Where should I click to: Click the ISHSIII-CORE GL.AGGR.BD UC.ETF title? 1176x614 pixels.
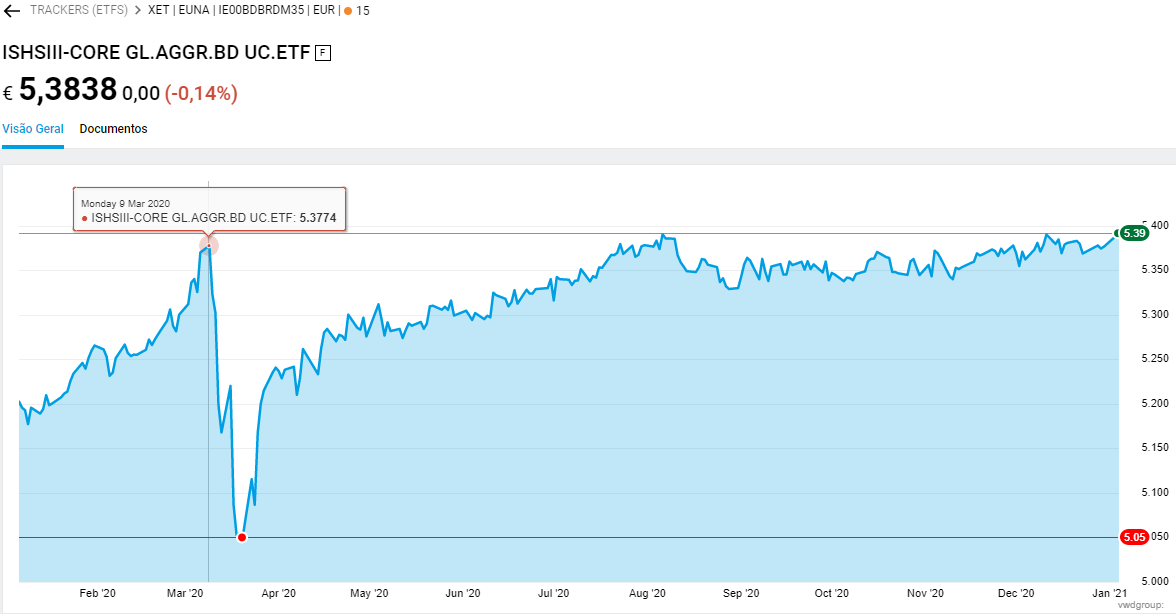(156, 53)
